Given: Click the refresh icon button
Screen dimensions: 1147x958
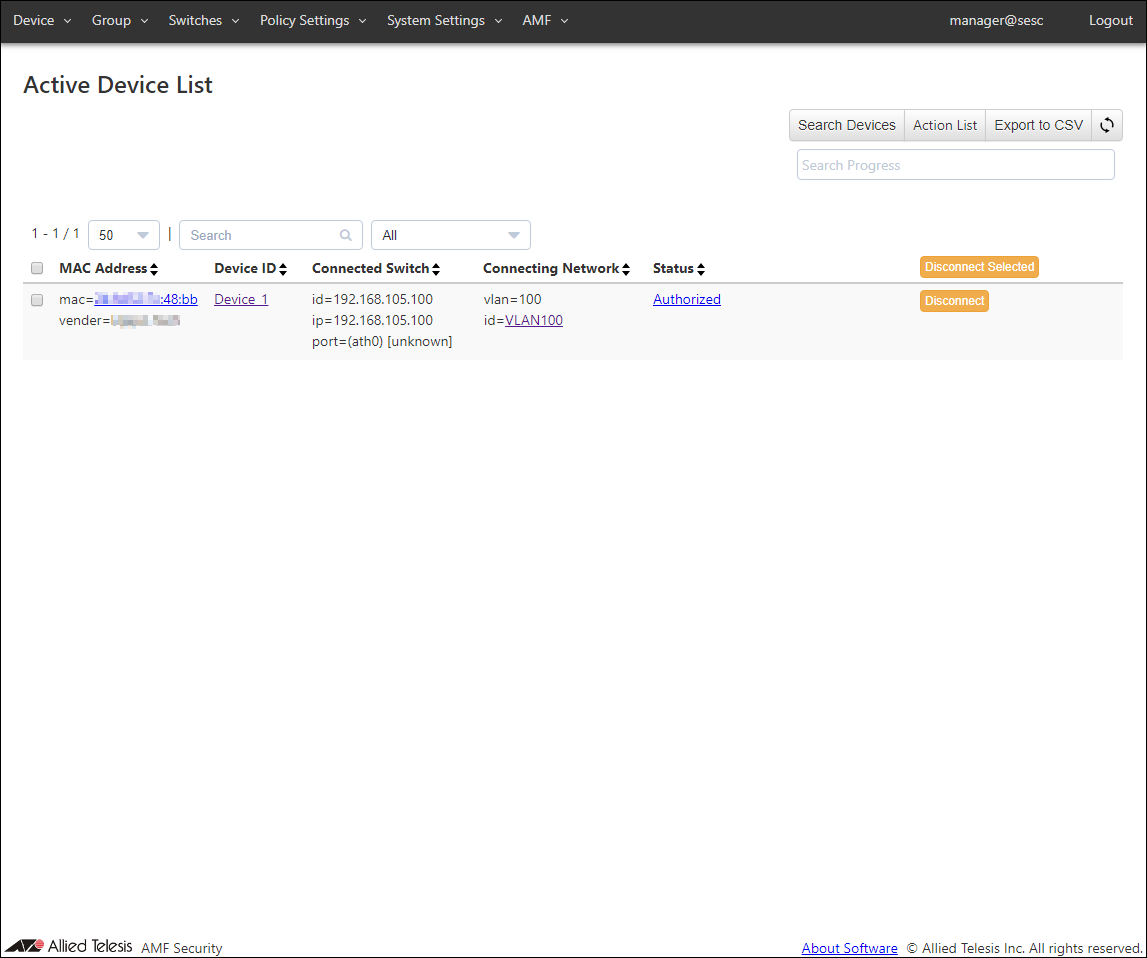Looking at the screenshot, I should click(x=1107, y=125).
